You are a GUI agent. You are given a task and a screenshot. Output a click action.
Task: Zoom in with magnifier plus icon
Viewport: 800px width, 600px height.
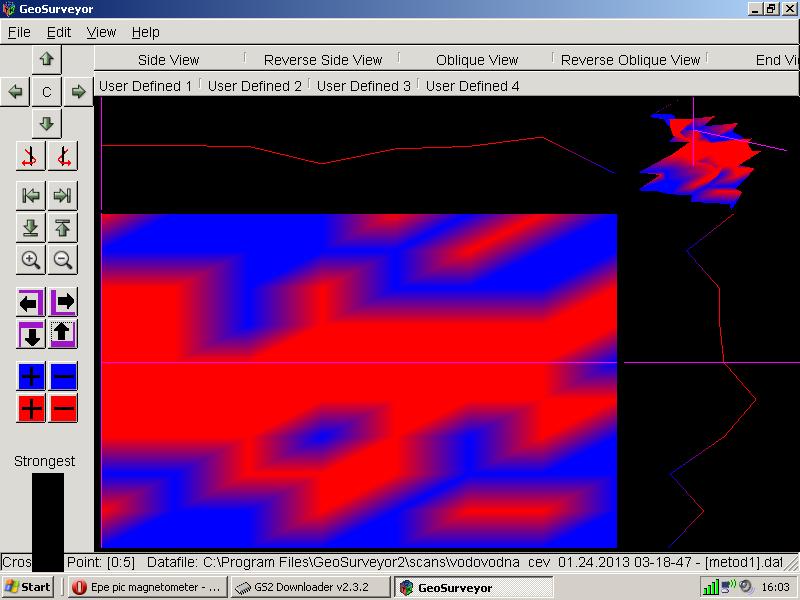[x=31, y=260]
